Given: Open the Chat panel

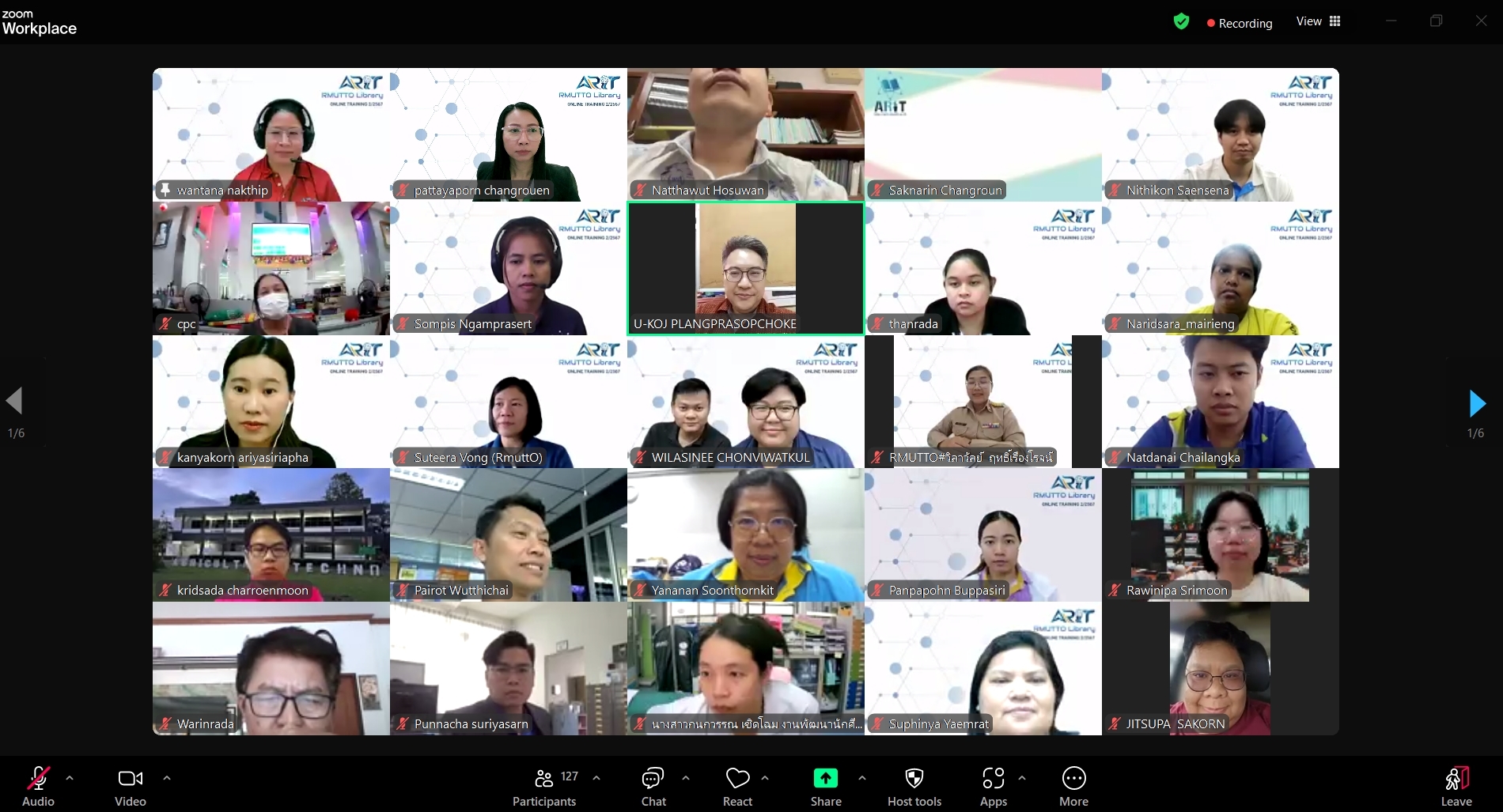Looking at the screenshot, I should [x=653, y=787].
